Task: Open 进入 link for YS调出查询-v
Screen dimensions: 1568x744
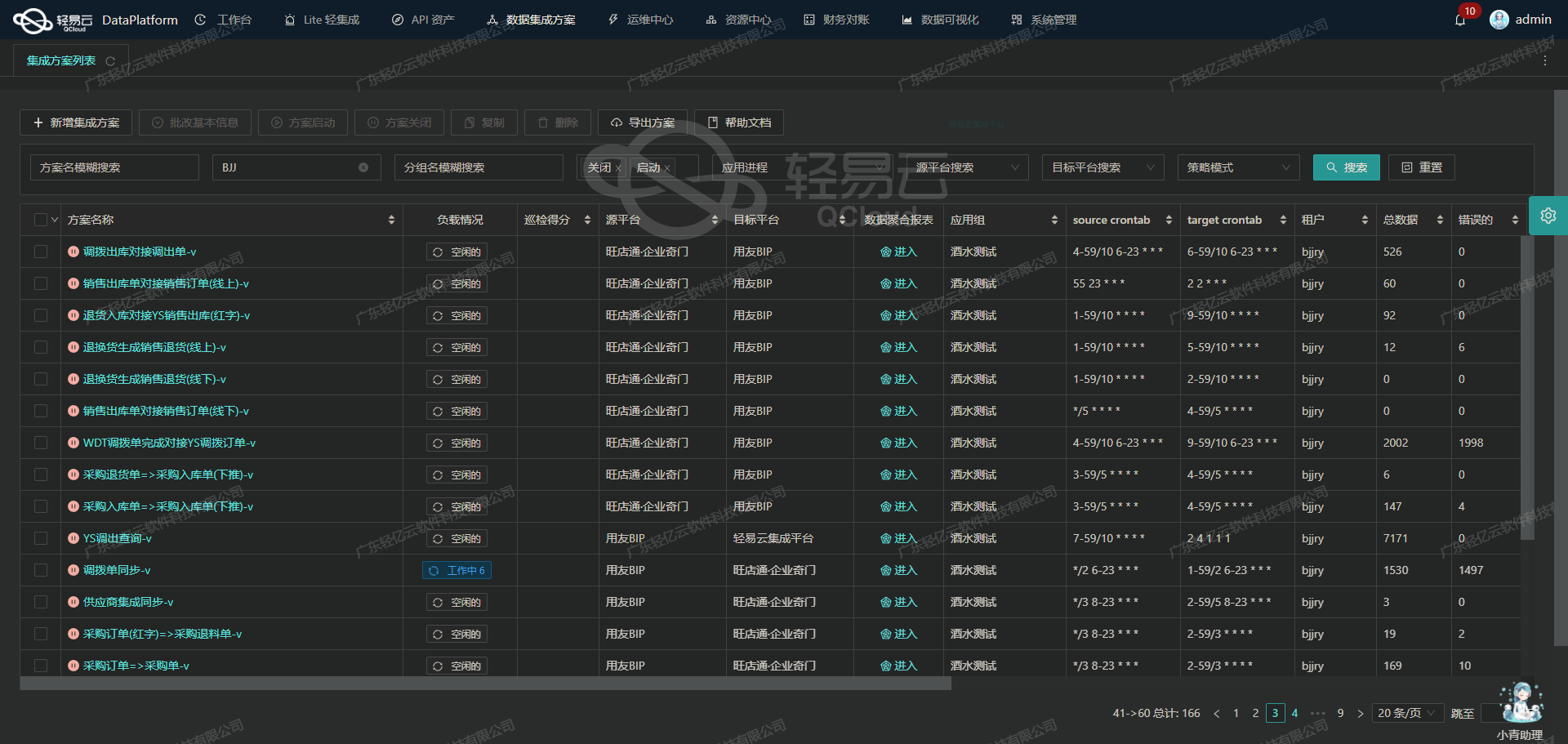Action: [x=899, y=538]
